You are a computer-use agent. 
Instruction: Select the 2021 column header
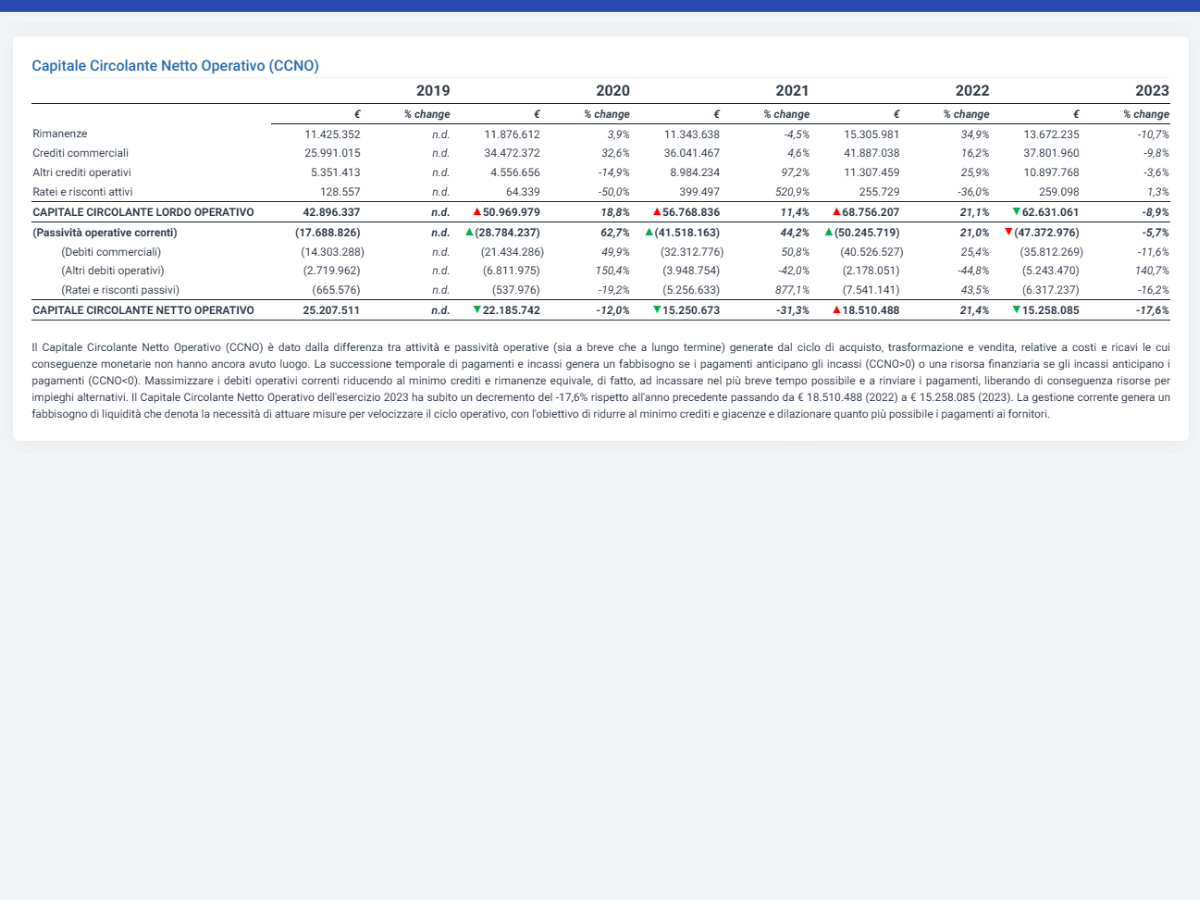pyautogui.click(x=793, y=90)
